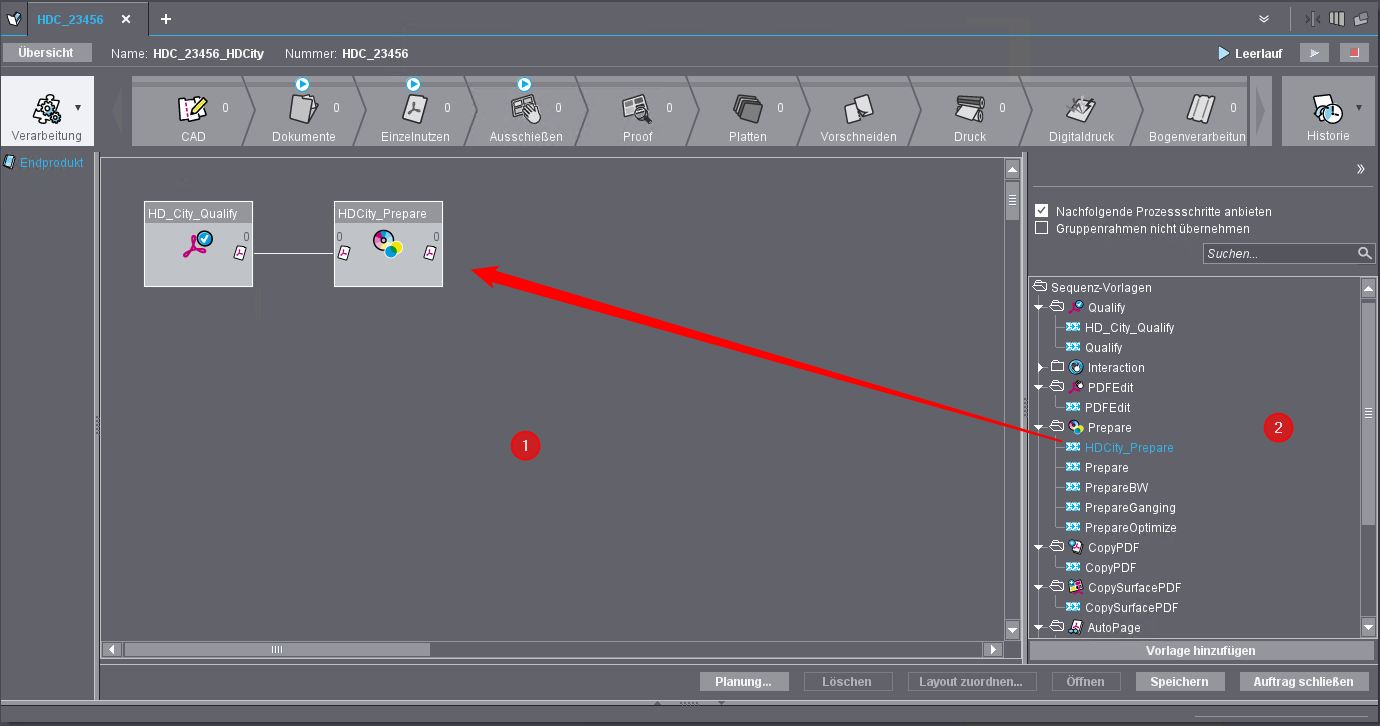Click the Druck press icon
1380x726 pixels.
click(x=969, y=109)
